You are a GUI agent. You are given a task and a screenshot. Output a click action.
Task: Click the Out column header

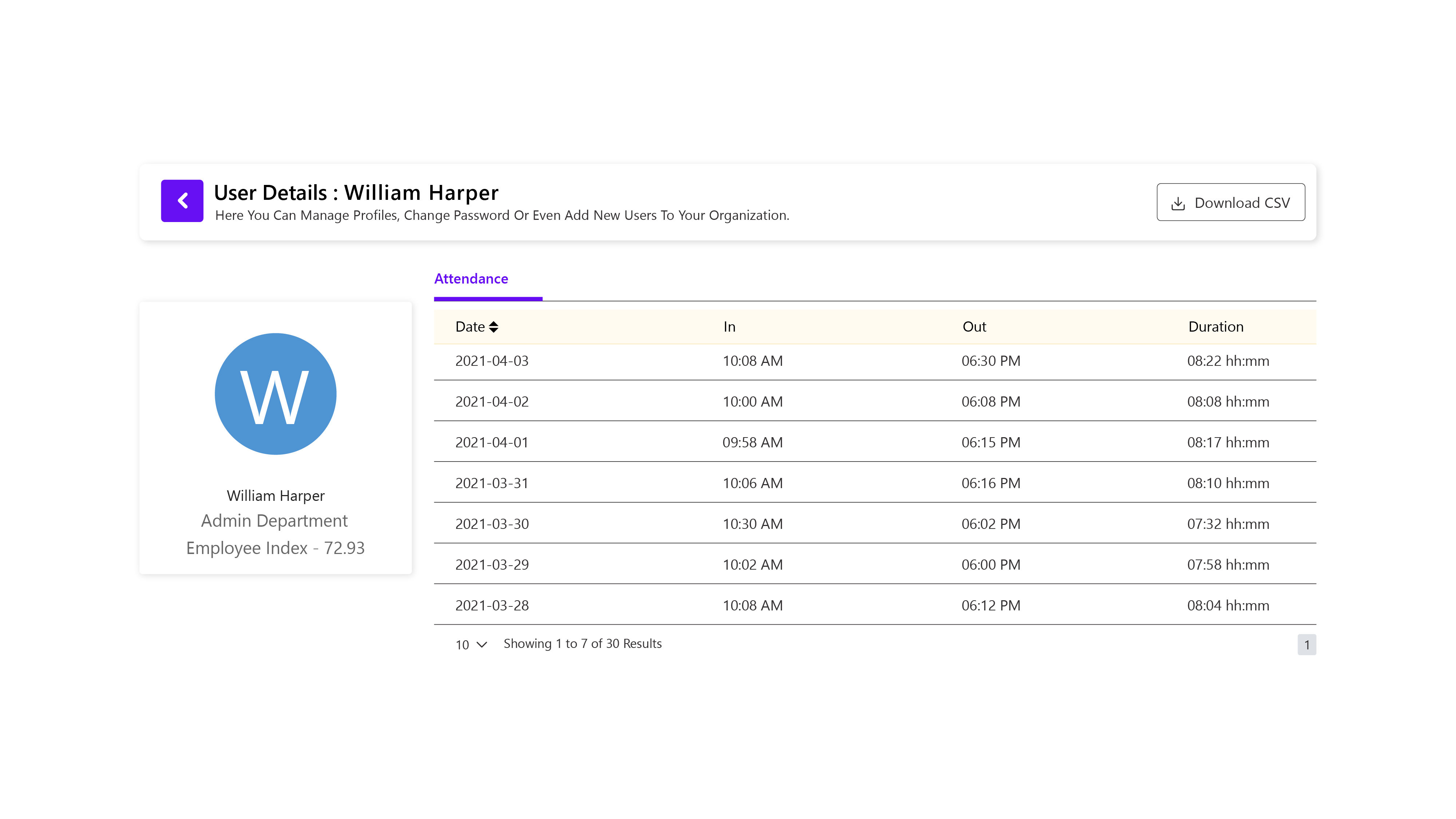(x=974, y=327)
